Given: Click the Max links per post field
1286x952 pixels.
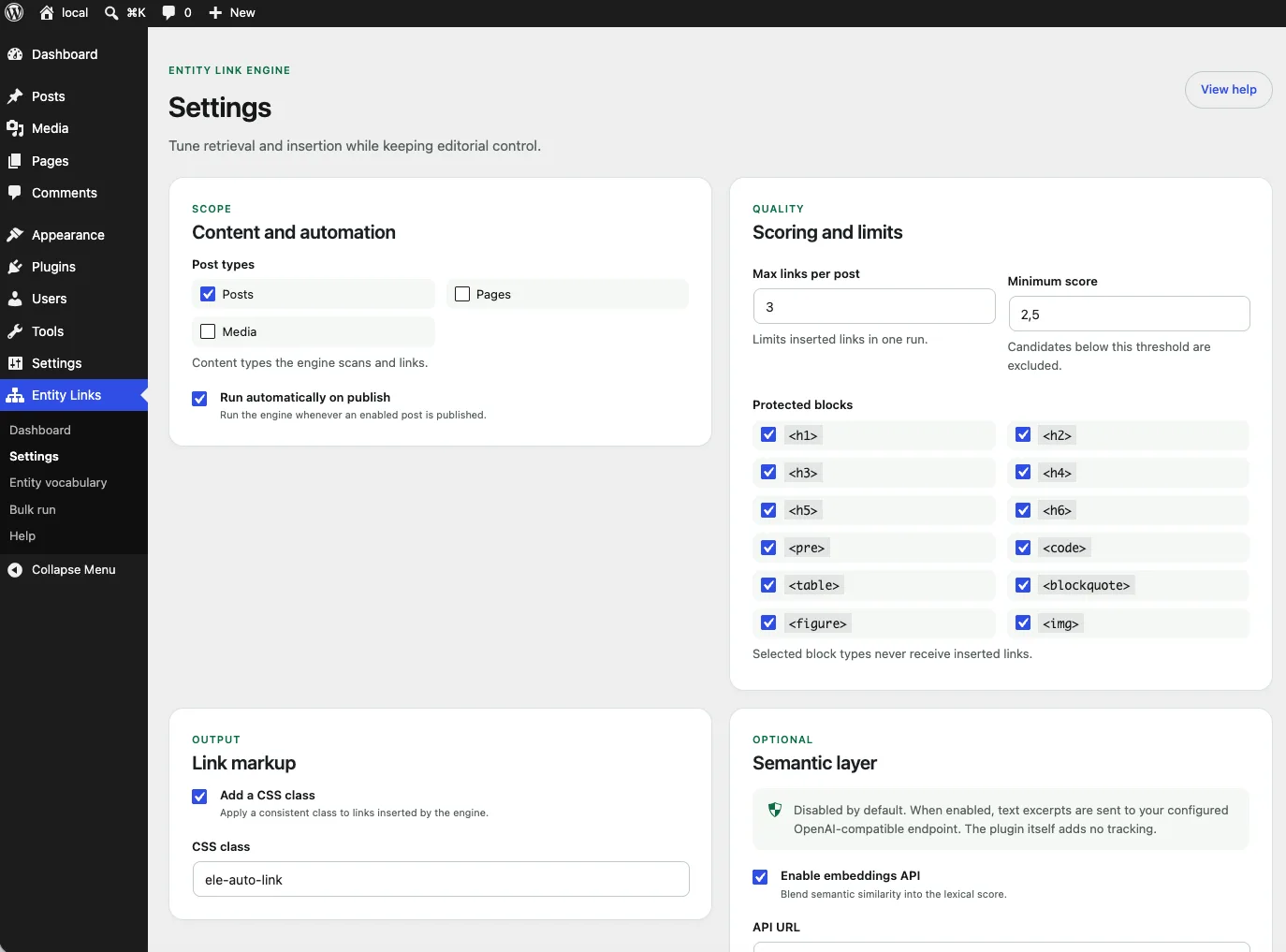Looking at the screenshot, I should click(x=874, y=306).
